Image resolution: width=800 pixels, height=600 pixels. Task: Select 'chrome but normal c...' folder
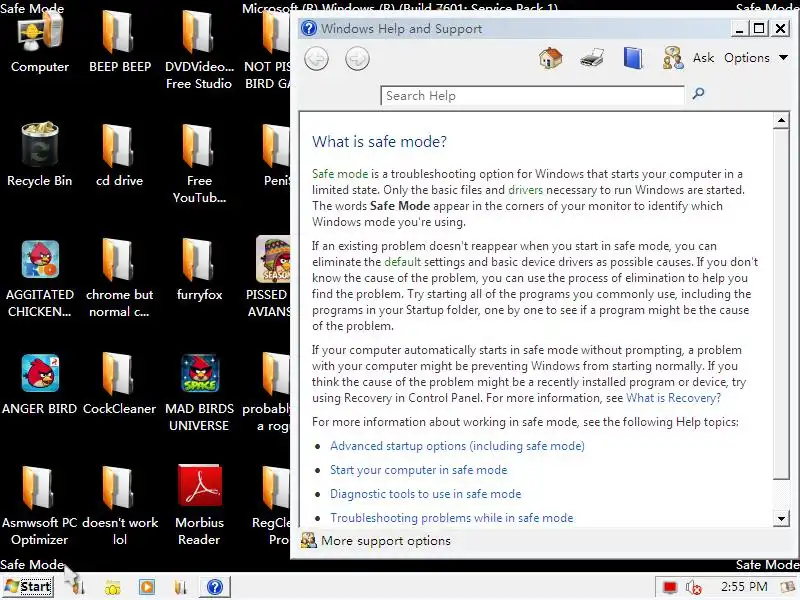click(x=119, y=279)
